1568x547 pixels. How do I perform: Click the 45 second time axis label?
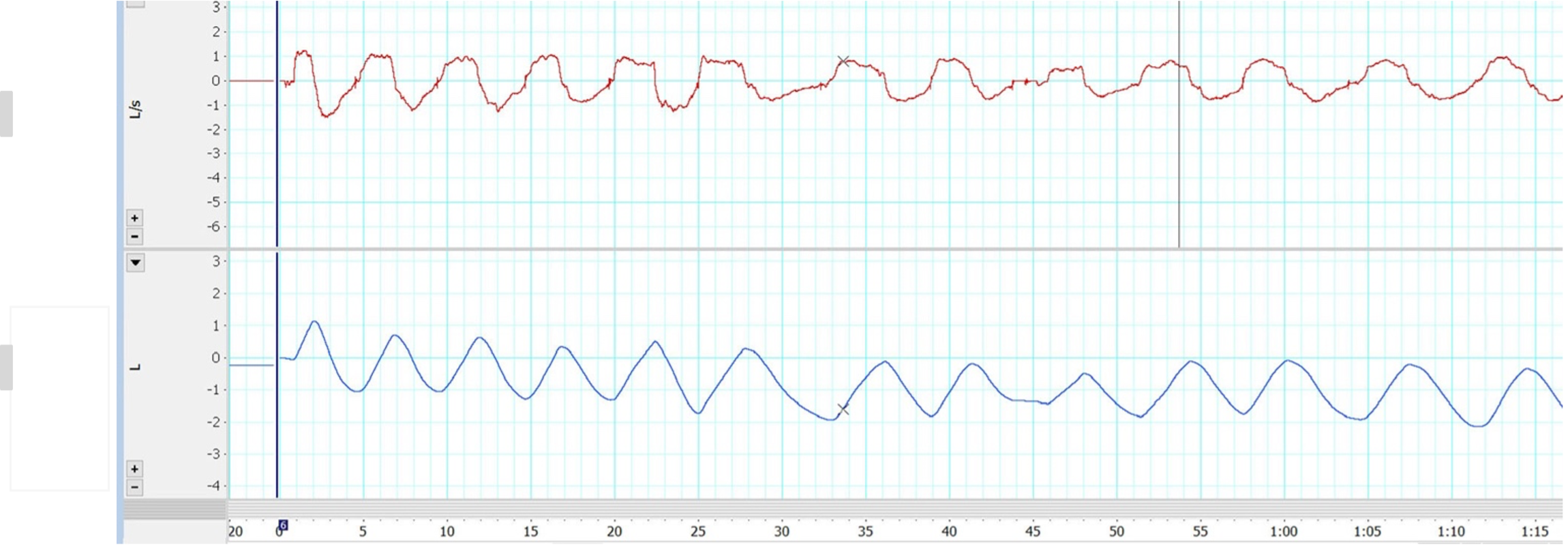point(1033,531)
